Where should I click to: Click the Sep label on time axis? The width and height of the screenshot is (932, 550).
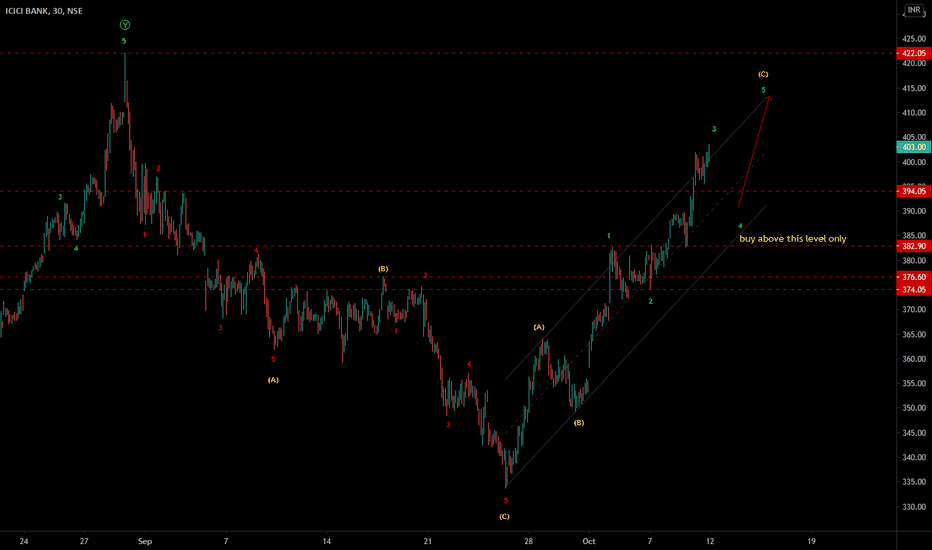click(x=145, y=541)
